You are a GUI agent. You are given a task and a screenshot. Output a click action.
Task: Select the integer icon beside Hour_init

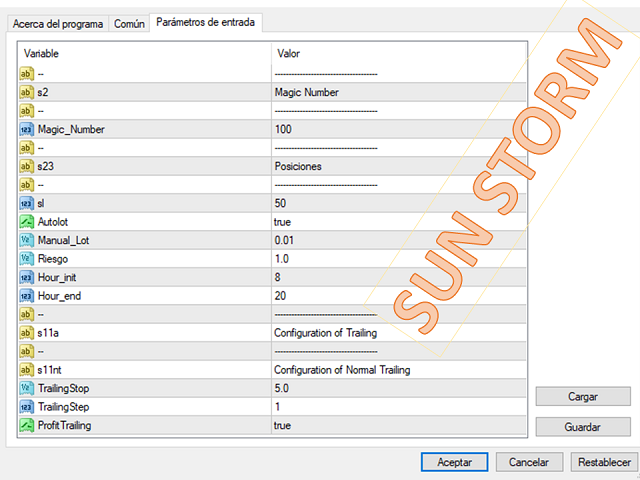pos(27,278)
